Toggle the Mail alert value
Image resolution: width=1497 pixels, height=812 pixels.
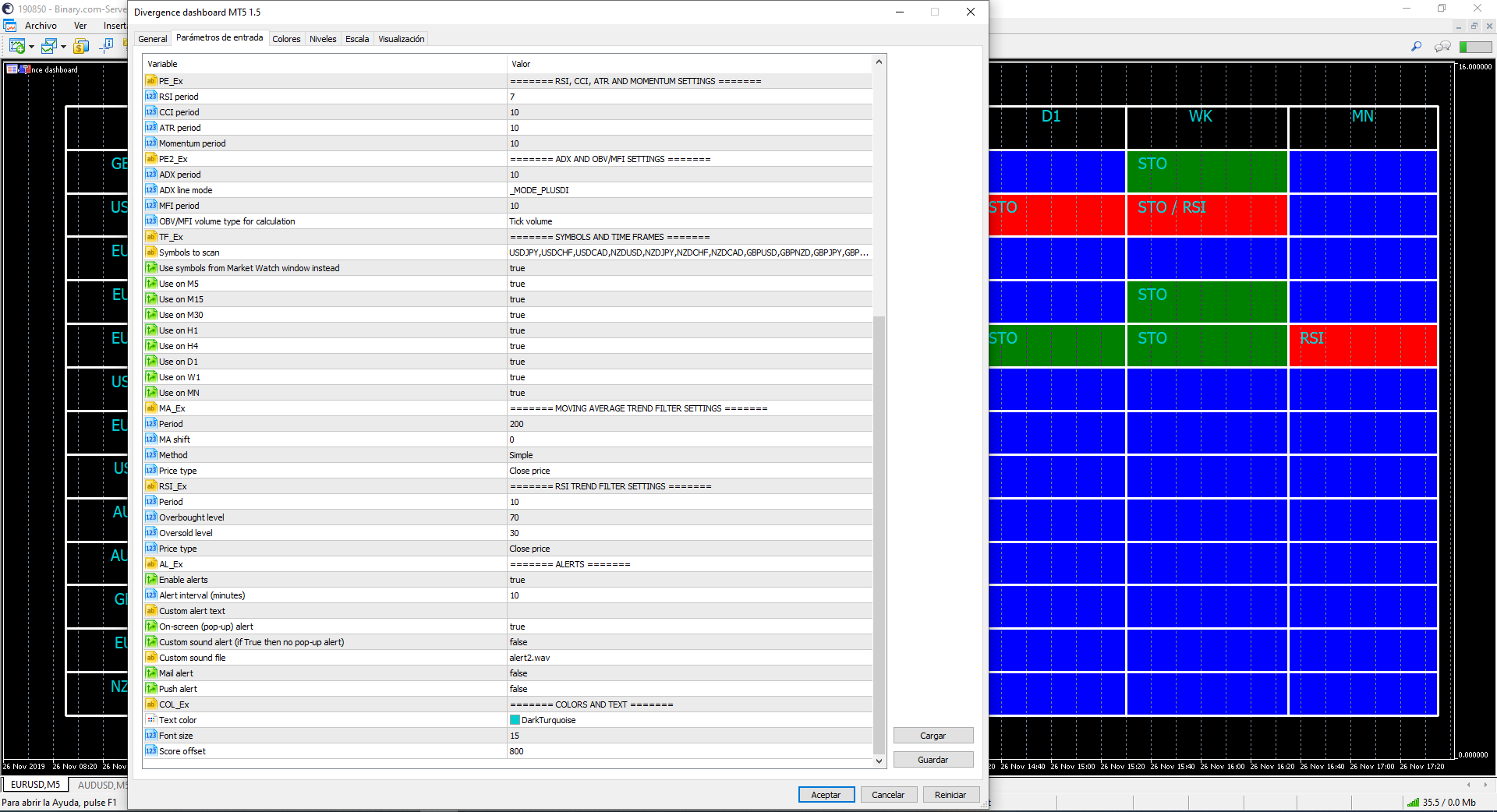coord(689,673)
